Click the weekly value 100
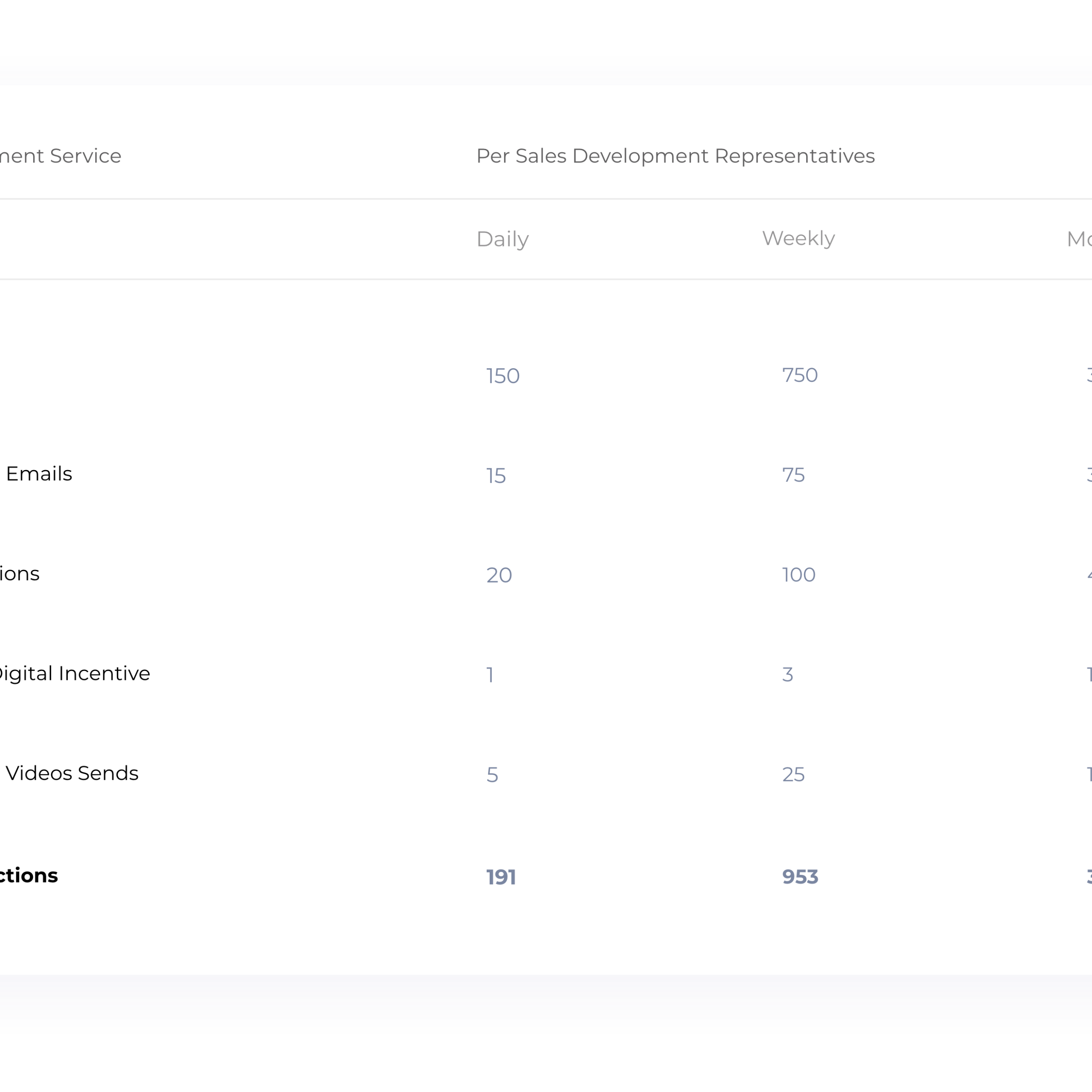Image resolution: width=1092 pixels, height=1092 pixels. 798,575
